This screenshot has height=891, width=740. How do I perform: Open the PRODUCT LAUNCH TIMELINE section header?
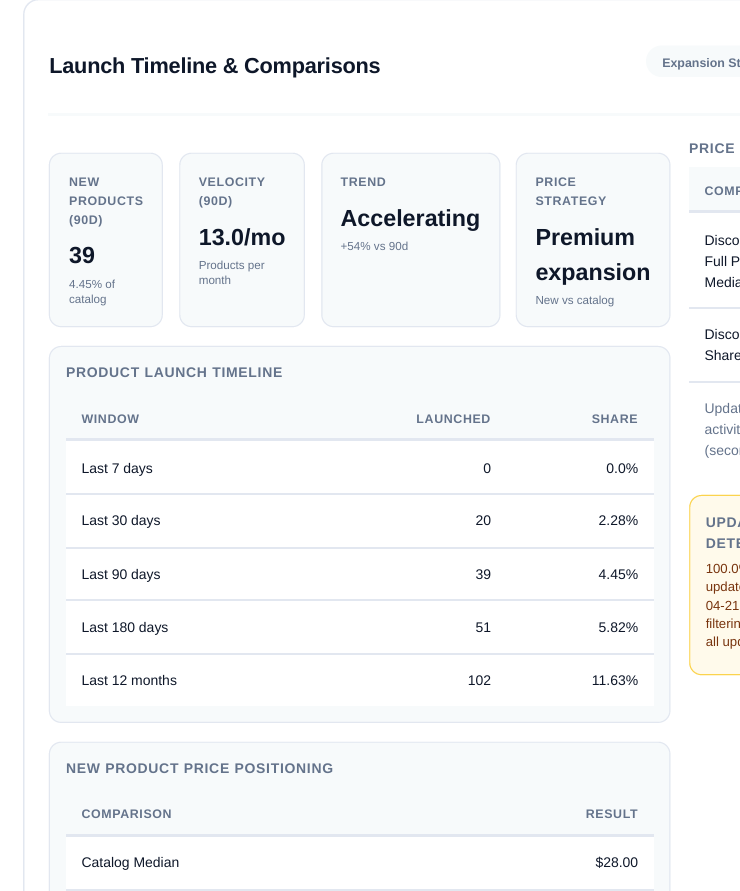pos(174,372)
